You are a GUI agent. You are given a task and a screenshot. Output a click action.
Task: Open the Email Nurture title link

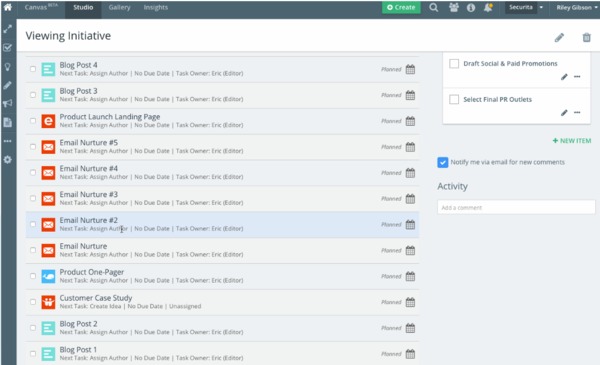(x=83, y=246)
